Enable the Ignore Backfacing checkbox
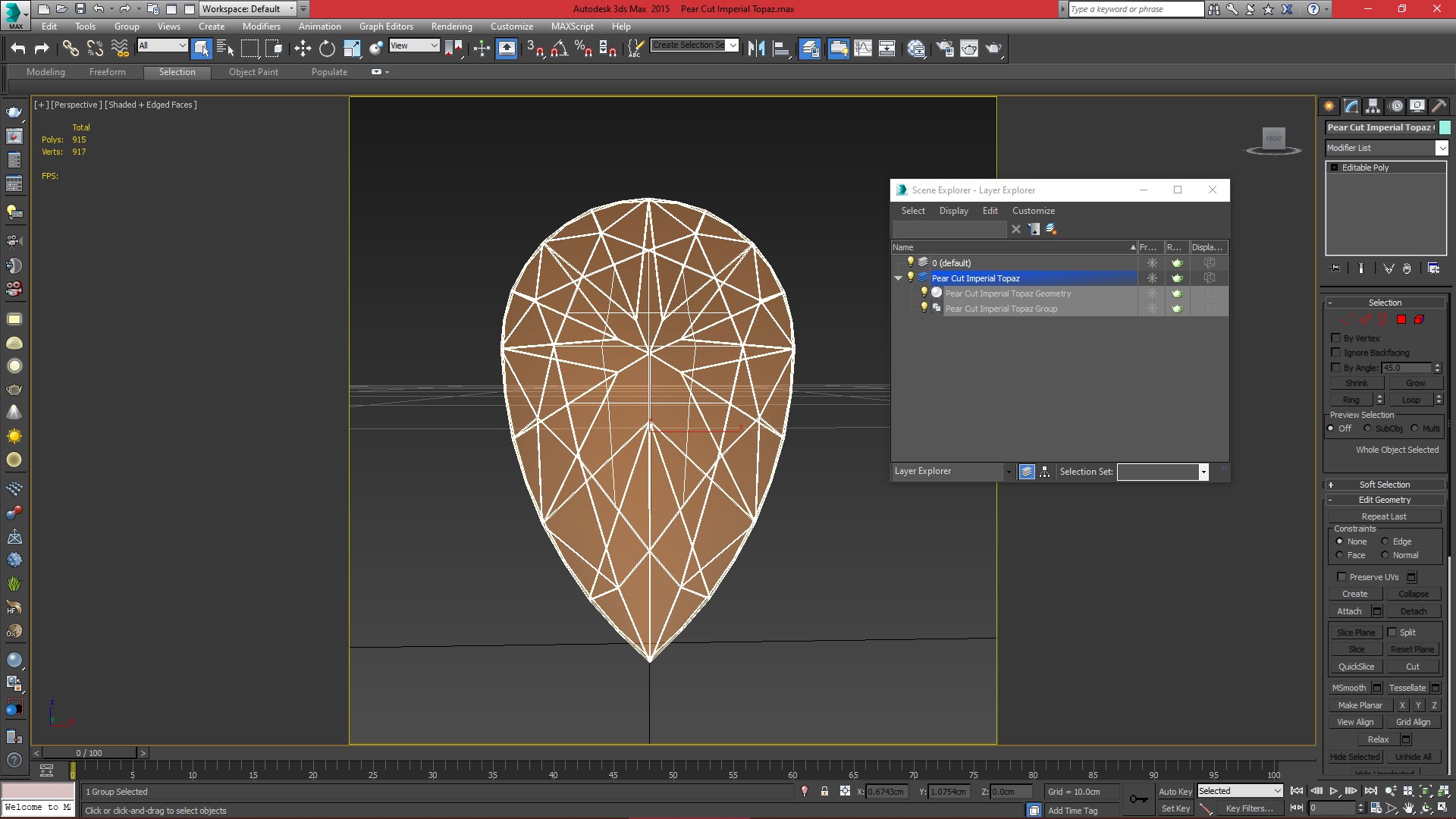Image resolution: width=1456 pixels, height=819 pixels. (1336, 353)
